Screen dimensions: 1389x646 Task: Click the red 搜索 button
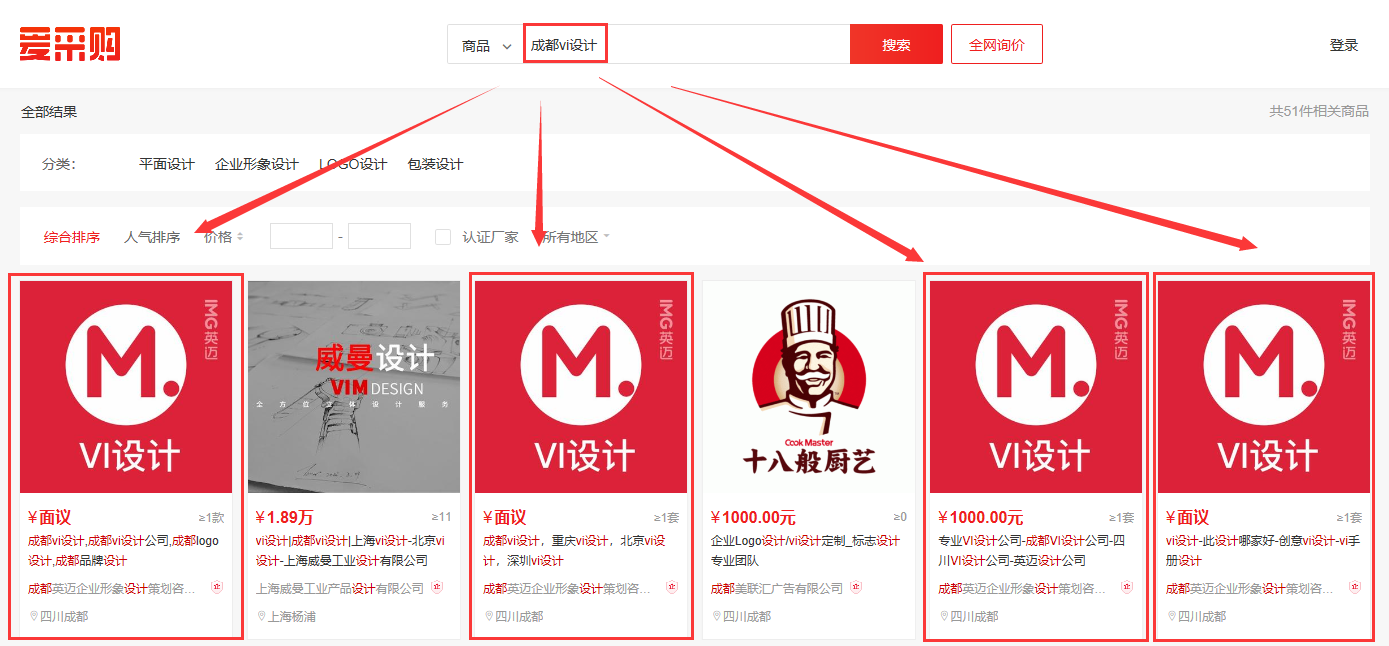896,45
